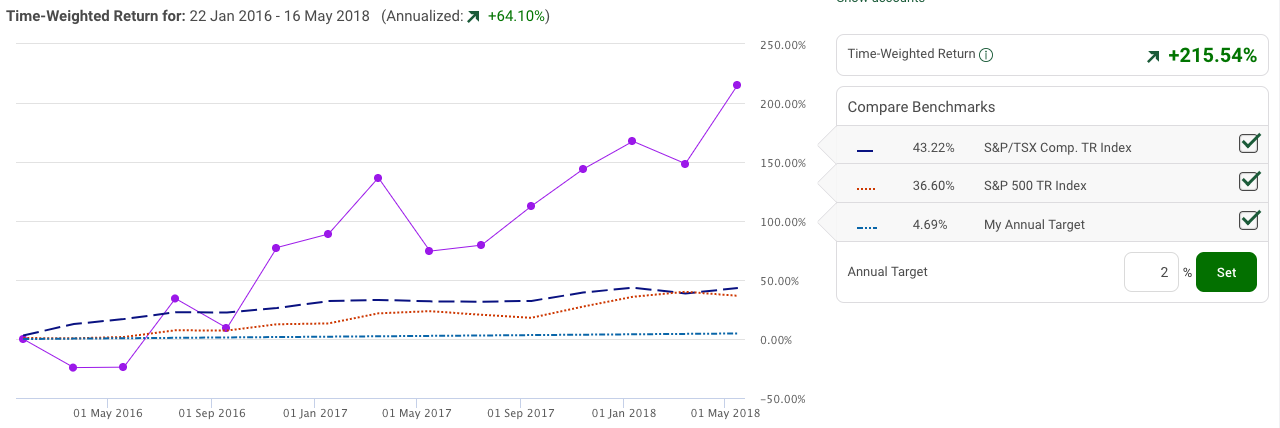This screenshot has width=1280, height=428.
Task: Click the Annual Target label text
Action: point(887,271)
